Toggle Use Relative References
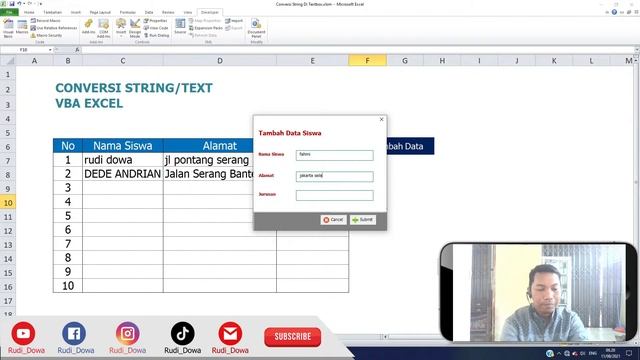The height and width of the screenshot is (360, 640). pyautogui.click(x=54, y=28)
